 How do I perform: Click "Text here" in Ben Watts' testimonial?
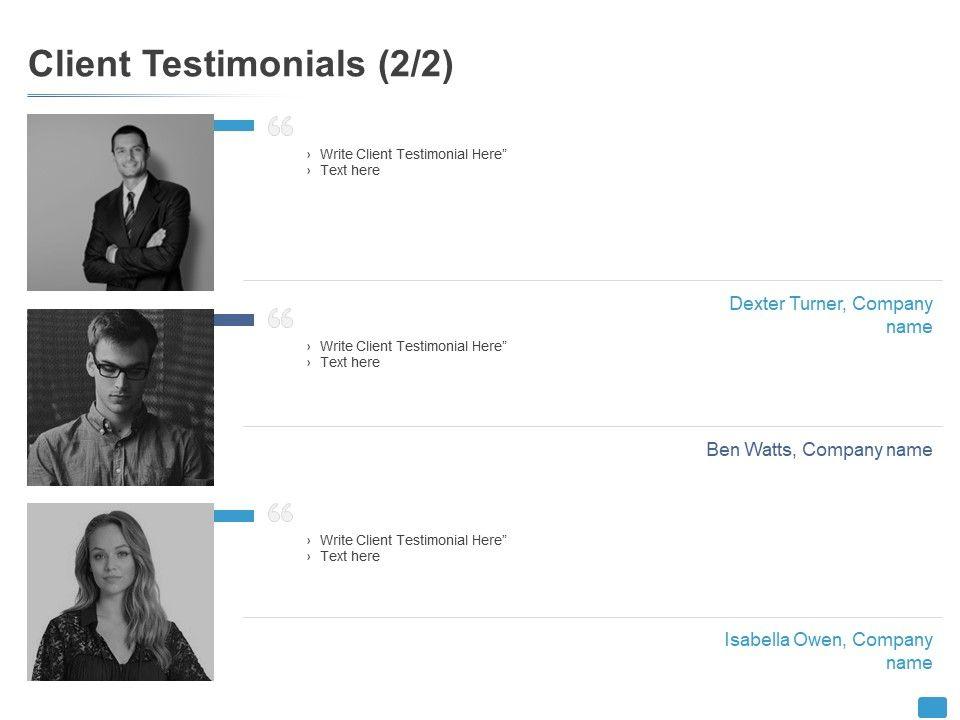click(x=350, y=362)
